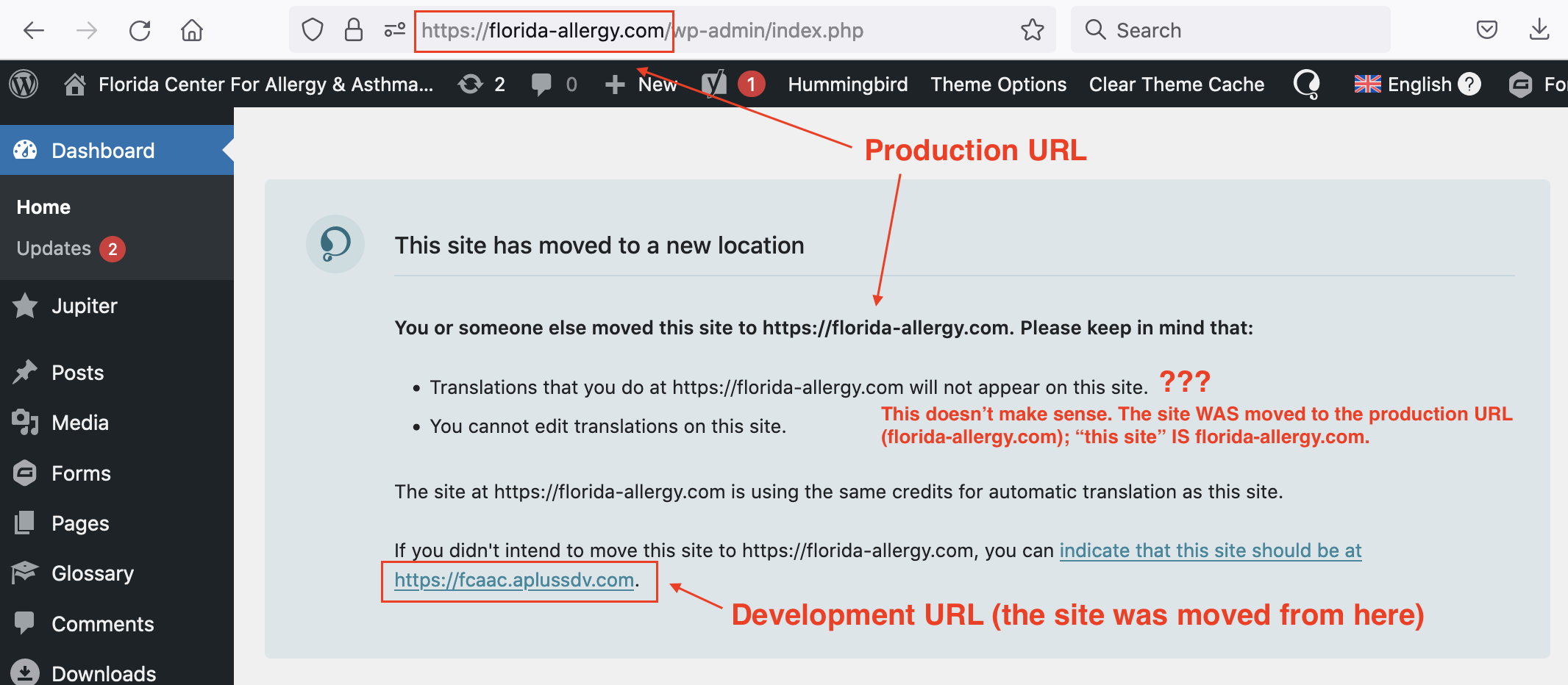
Task: Open the English language switcher
Action: pos(1403,84)
